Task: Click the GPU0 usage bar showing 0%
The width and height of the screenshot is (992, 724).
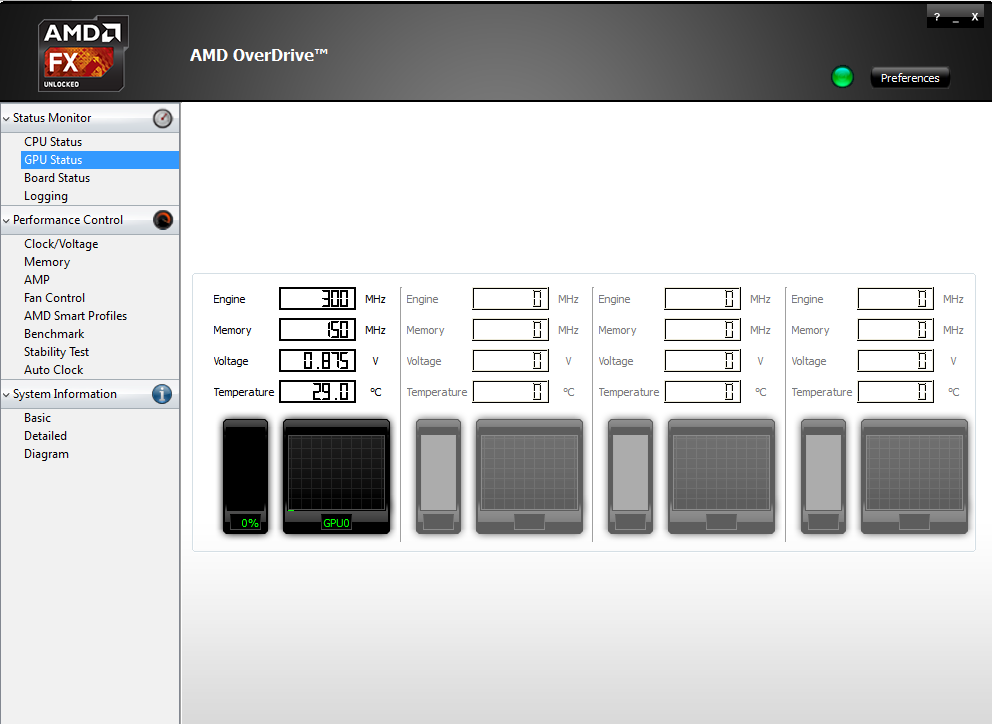Action: pos(245,476)
